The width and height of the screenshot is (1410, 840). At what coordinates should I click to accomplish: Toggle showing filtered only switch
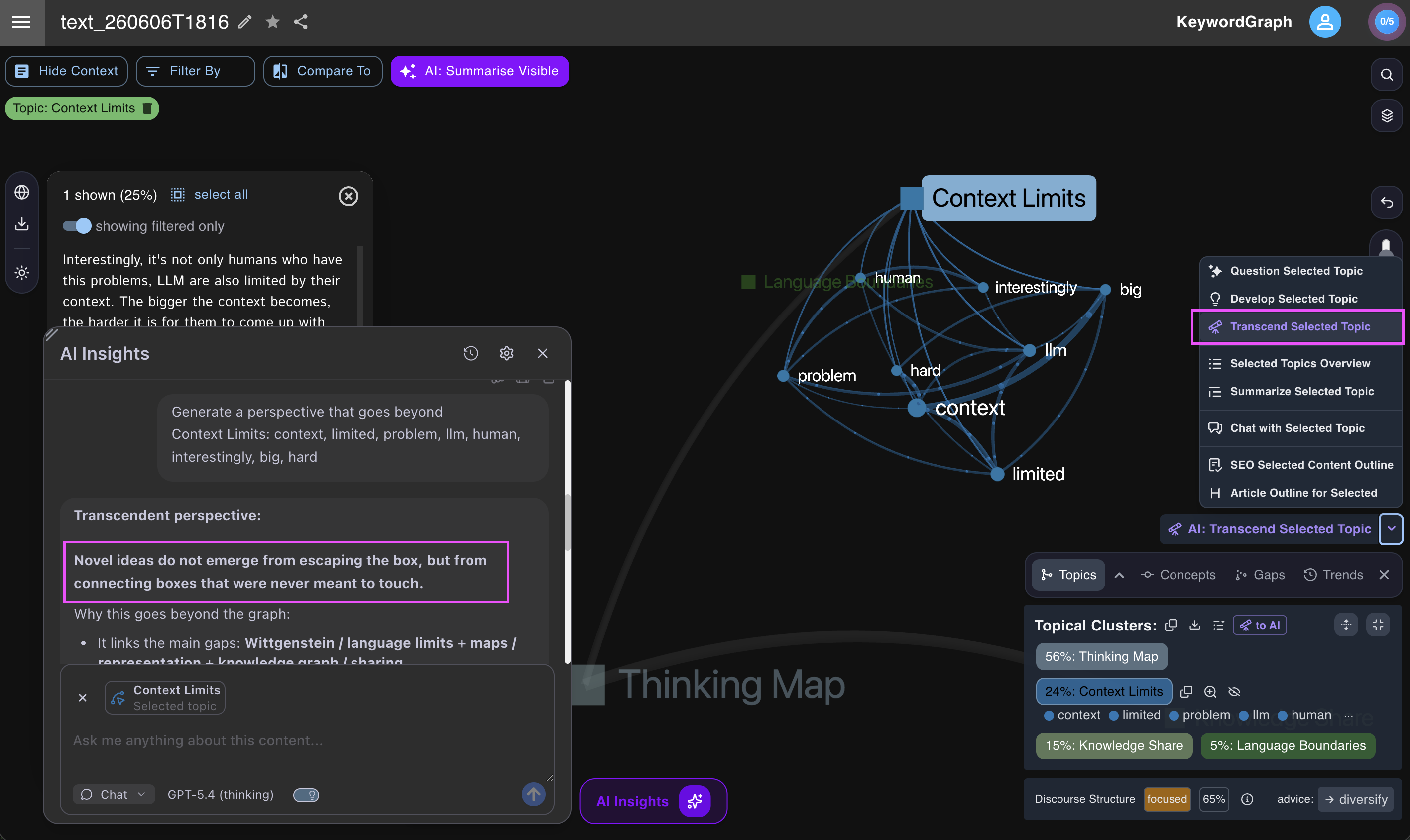pos(77,226)
